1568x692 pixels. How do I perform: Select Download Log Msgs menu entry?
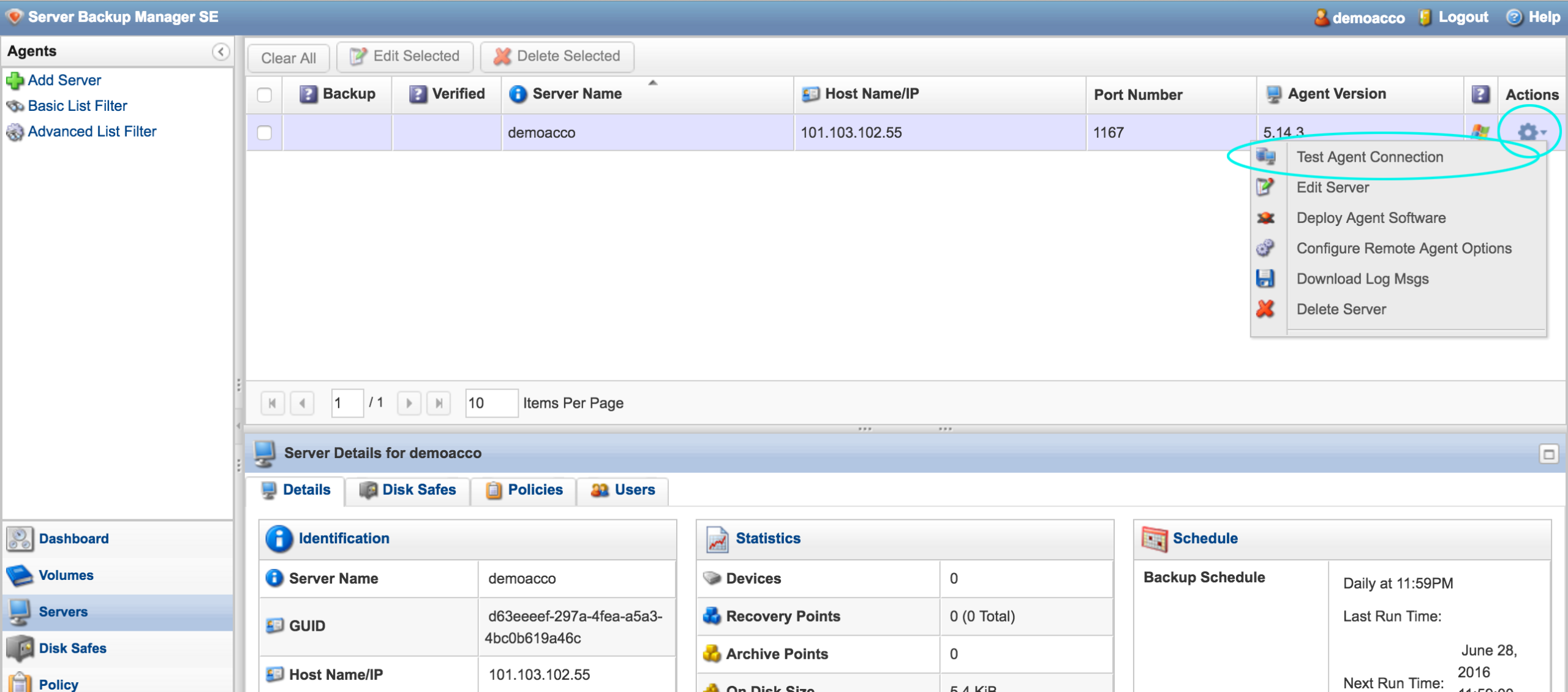1362,279
